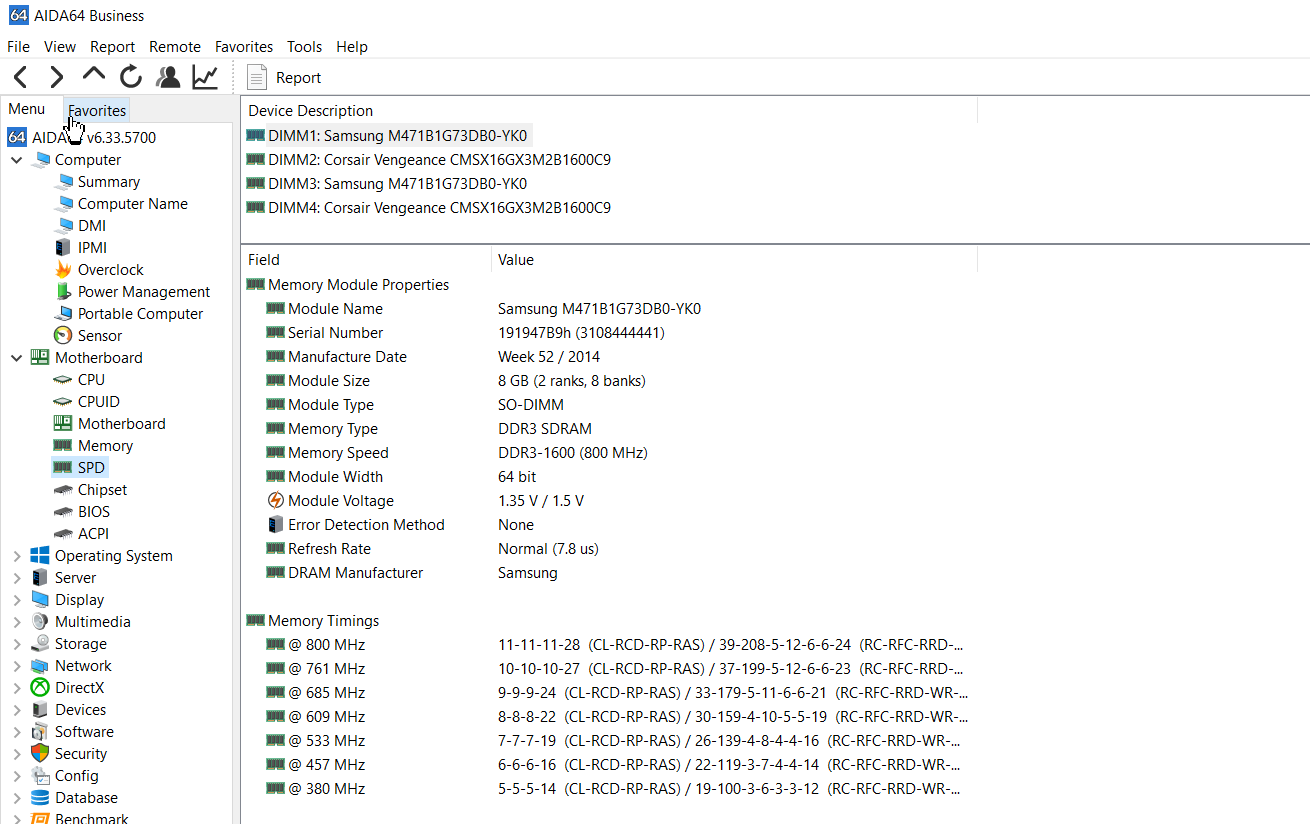Select DIMM1 Samsung M471B1G73DB0-YK0

[x=397, y=135]
